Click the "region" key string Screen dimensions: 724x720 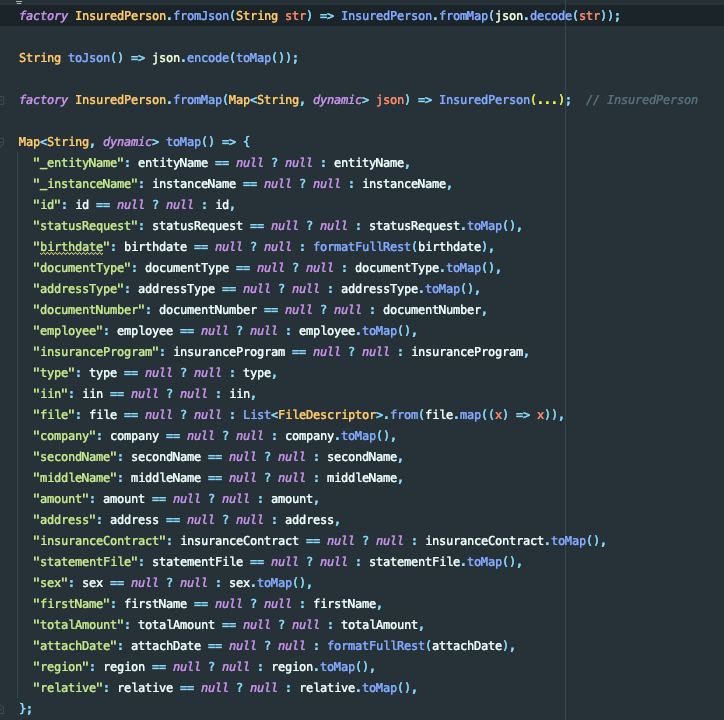tap(61, 667)
